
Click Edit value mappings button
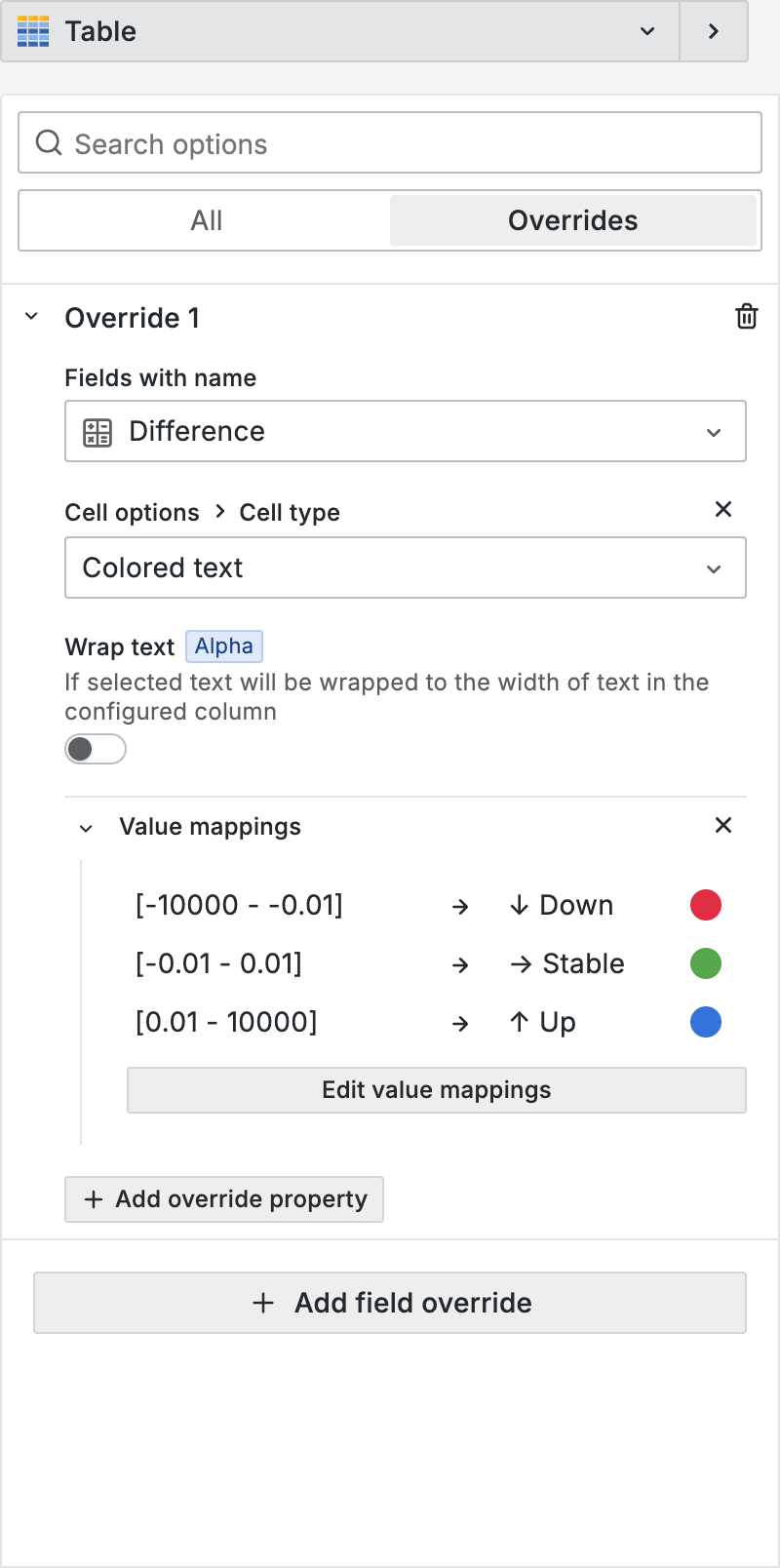pyautogui.click(x=436, y=1090)
